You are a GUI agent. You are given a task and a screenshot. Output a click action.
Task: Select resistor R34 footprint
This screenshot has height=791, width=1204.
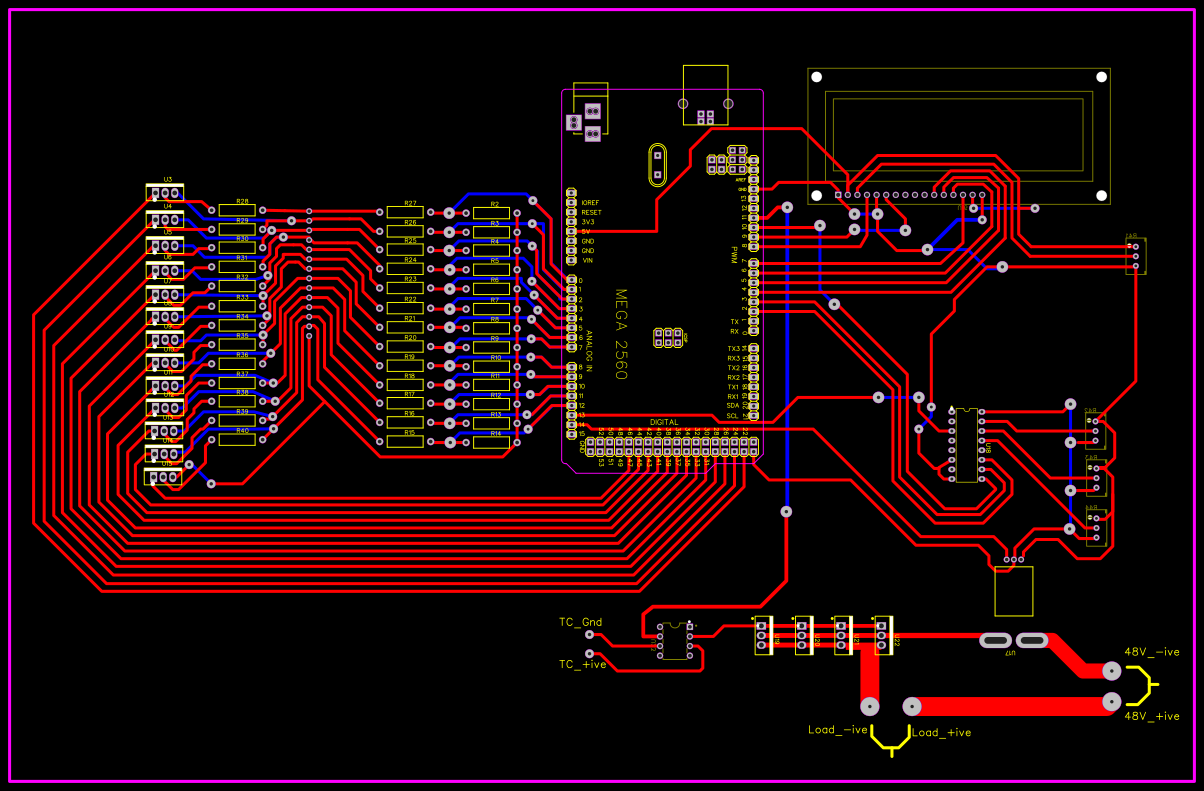[x=237, y=325]
